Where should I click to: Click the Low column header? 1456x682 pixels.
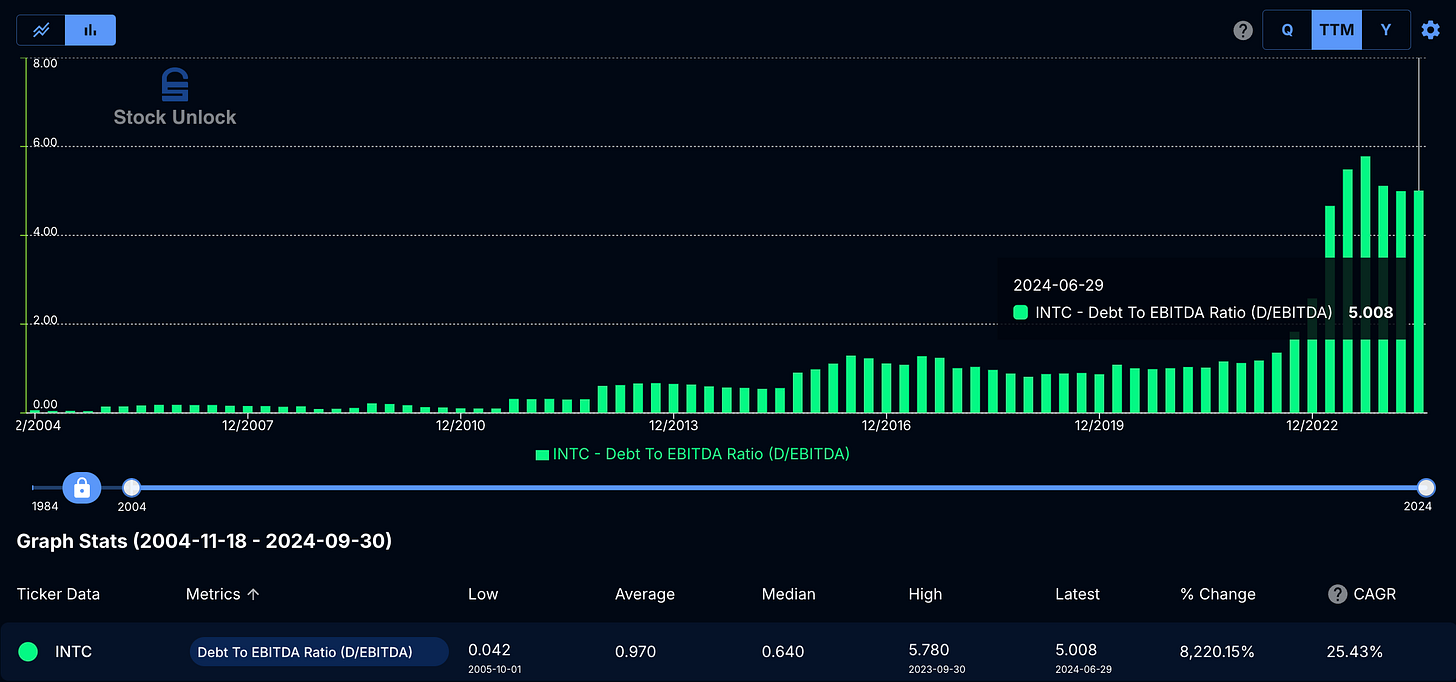(482, 594)
